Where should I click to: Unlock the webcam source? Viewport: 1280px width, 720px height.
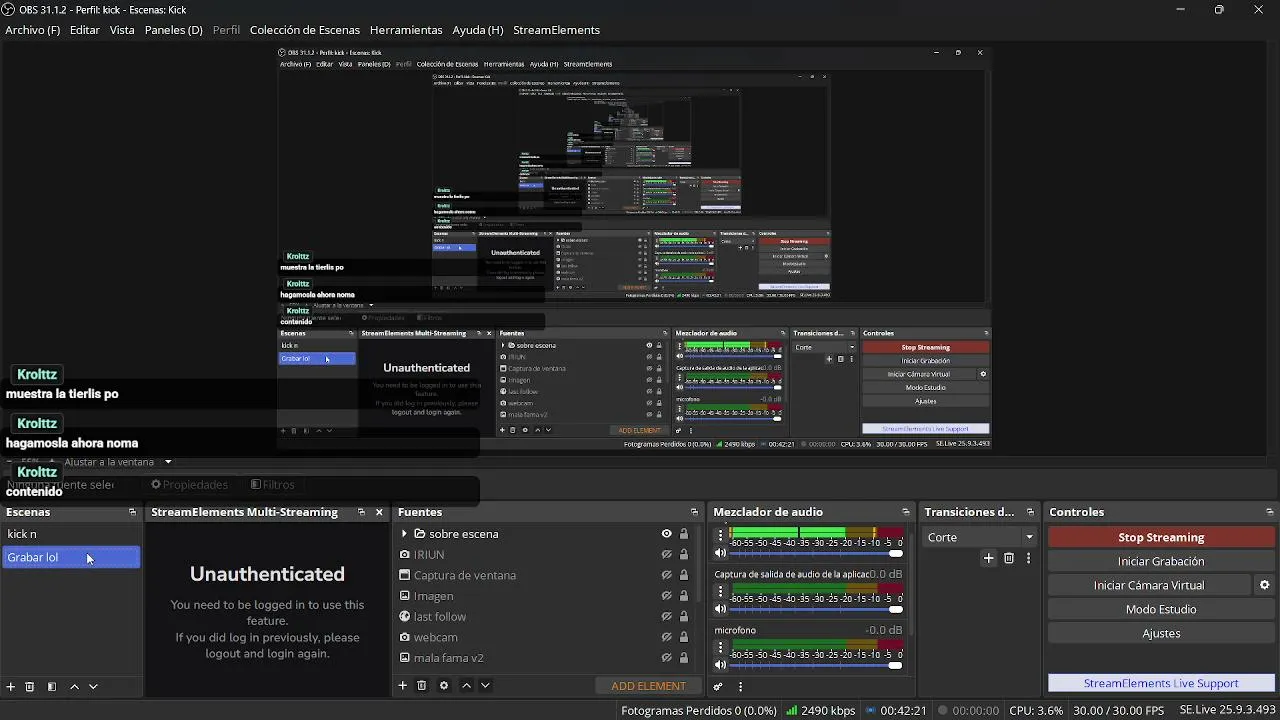click(684, 637)
